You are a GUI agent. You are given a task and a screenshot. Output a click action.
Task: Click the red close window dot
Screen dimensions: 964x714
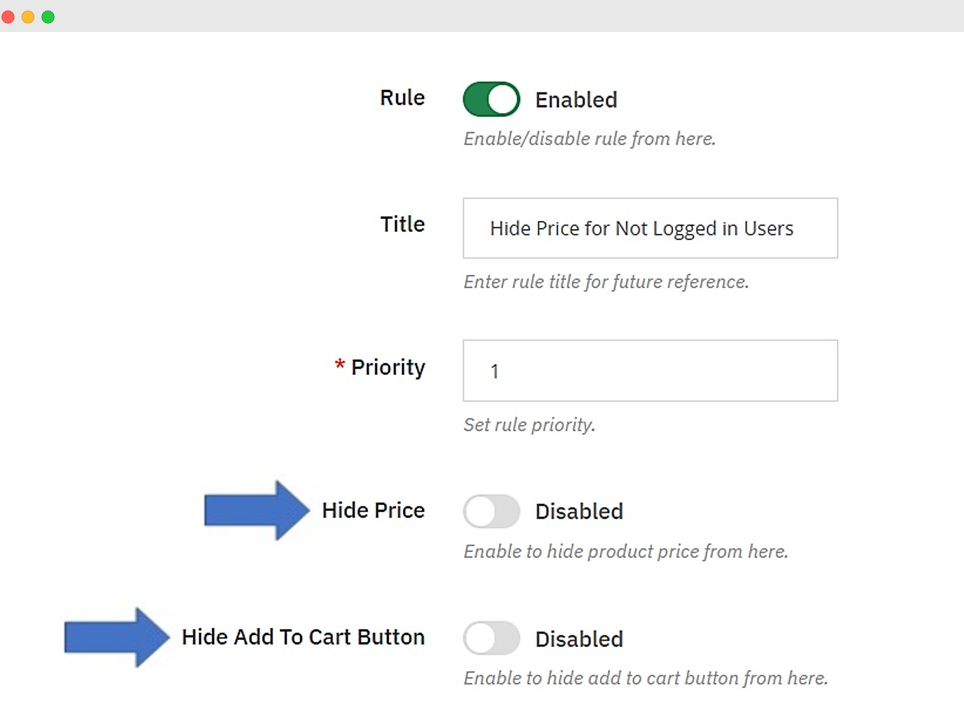click(x=8, y=17)
